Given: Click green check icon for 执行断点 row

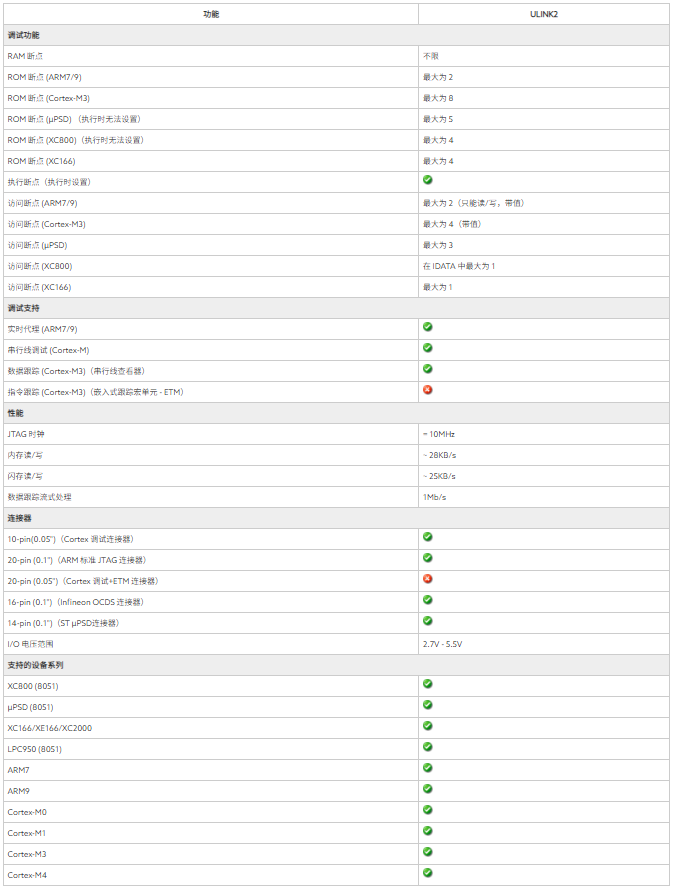Looking at the screenshot, I should pyautogui.click(x=428, y=180).
